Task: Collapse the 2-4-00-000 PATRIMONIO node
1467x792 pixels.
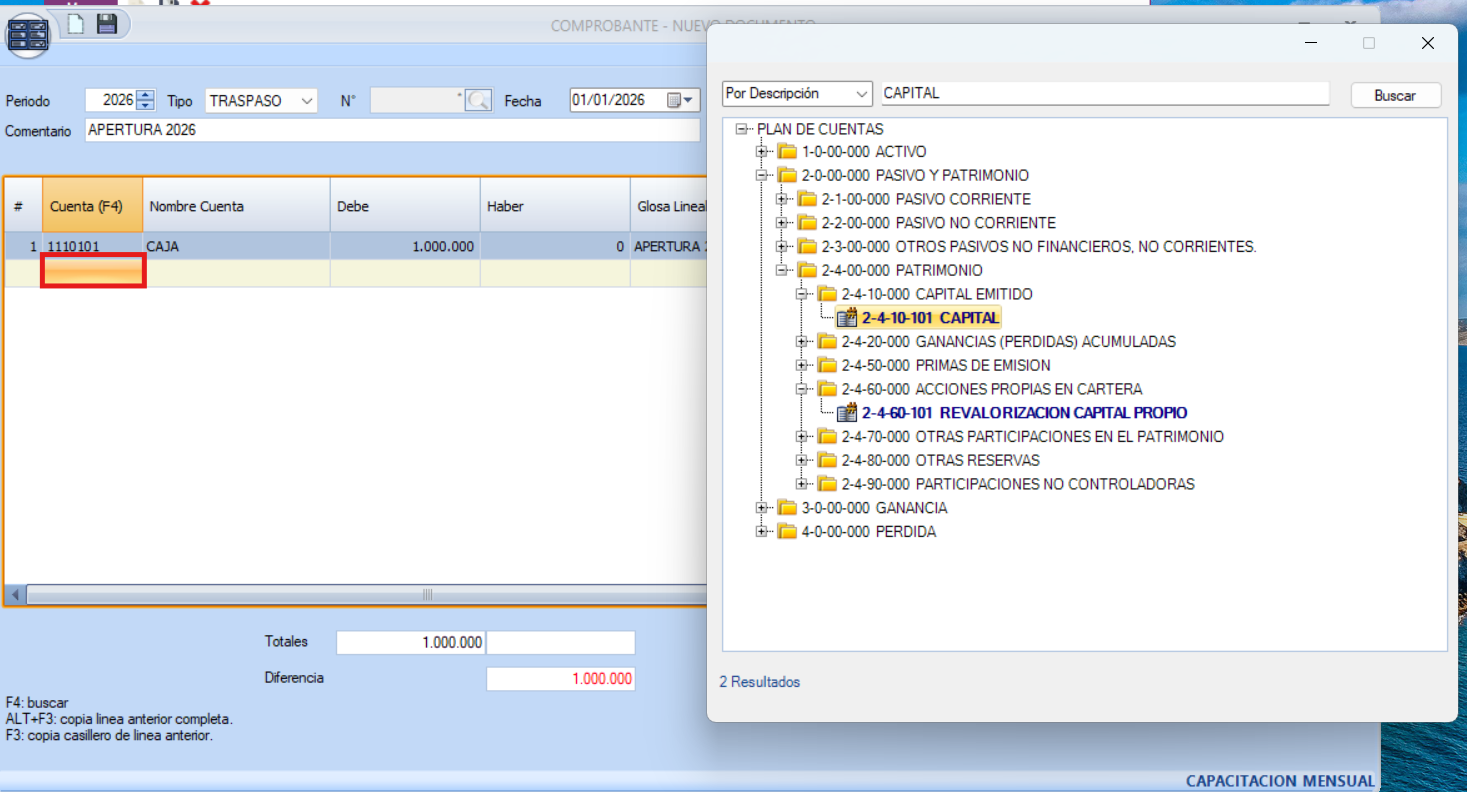Action: (x=782, y=271)
